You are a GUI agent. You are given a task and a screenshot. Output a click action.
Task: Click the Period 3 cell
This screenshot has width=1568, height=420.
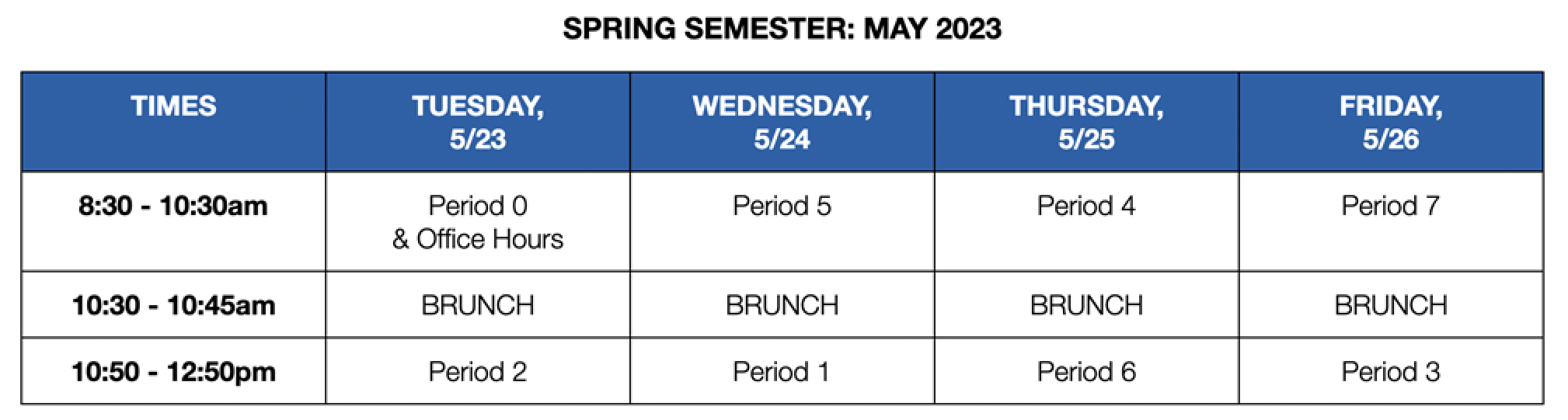(x=1391, y=371)
